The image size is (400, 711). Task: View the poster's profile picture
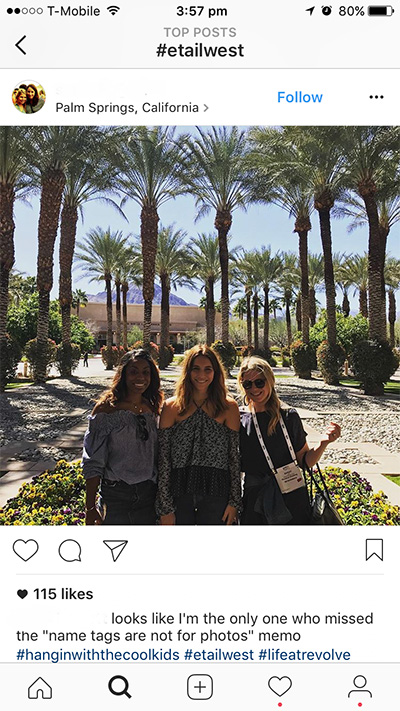[x=29, y=97]
